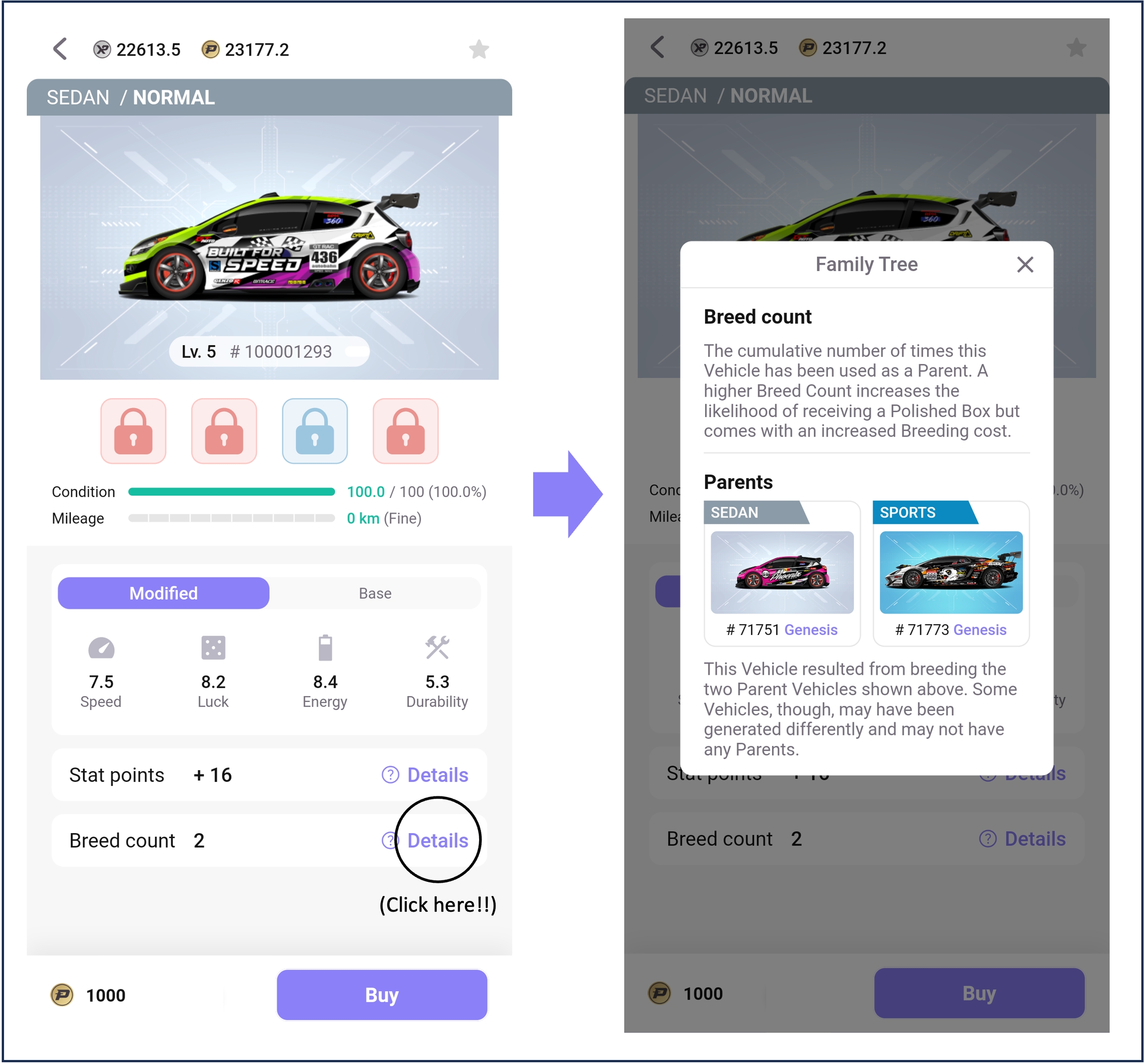The height and width of the screenshot is (1064, 1144).
Task: Tap the first red locked slot
Action: click(x=134, y=431)
